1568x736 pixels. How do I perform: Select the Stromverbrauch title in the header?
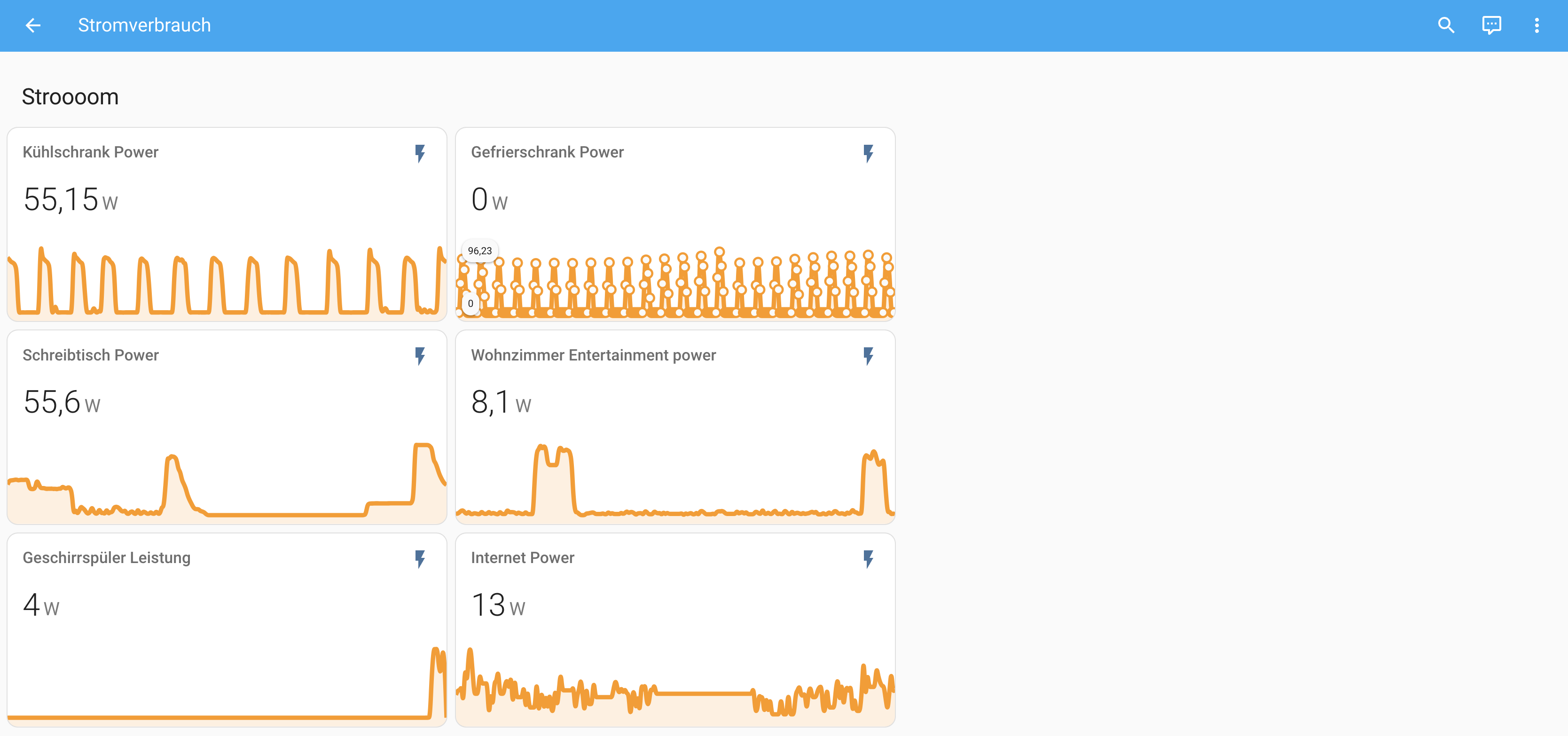(144, 25)
